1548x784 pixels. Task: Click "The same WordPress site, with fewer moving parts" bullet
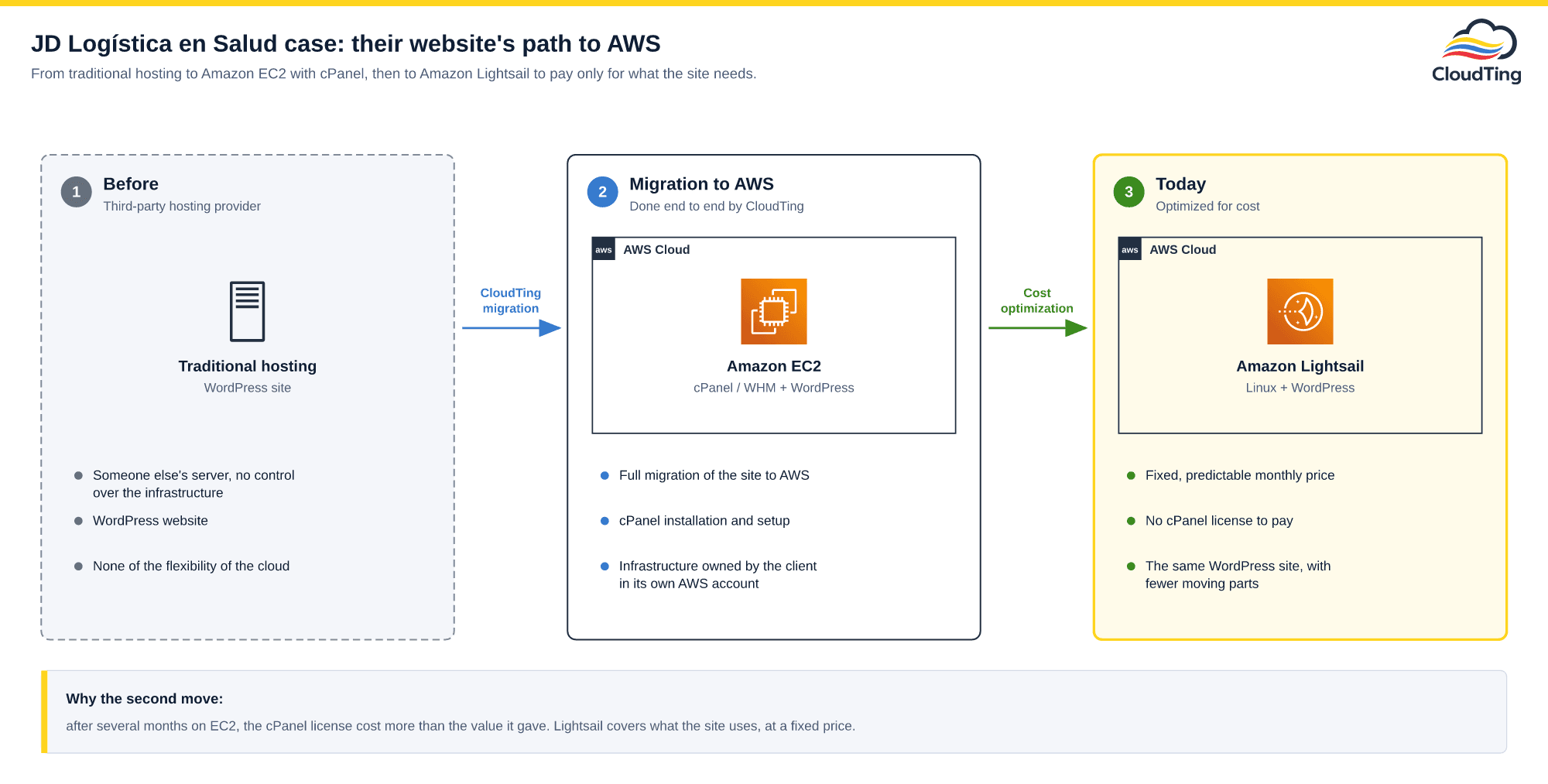coord(1238,575)
